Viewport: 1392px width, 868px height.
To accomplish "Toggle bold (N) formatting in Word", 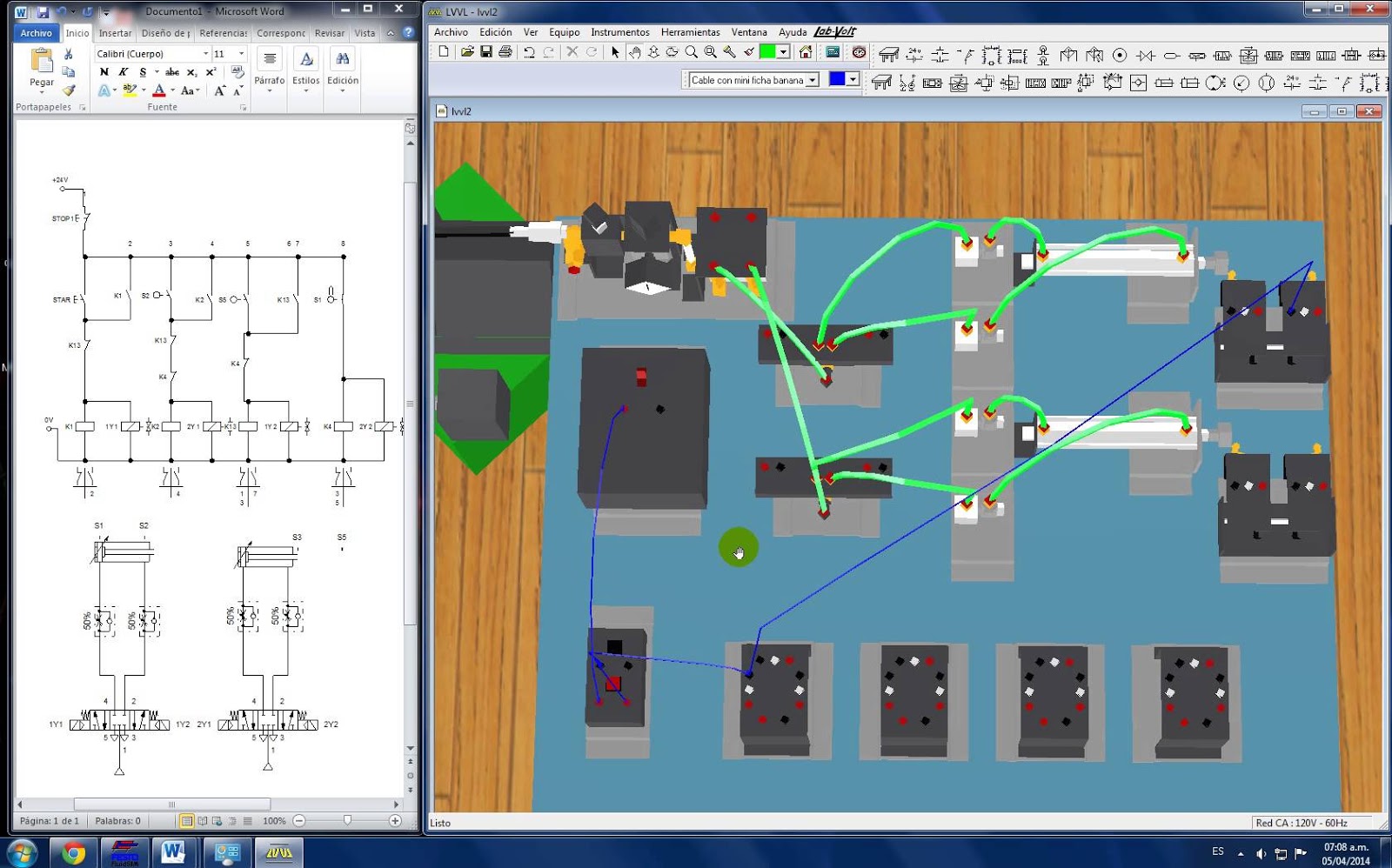I will [x=104, y=71].
